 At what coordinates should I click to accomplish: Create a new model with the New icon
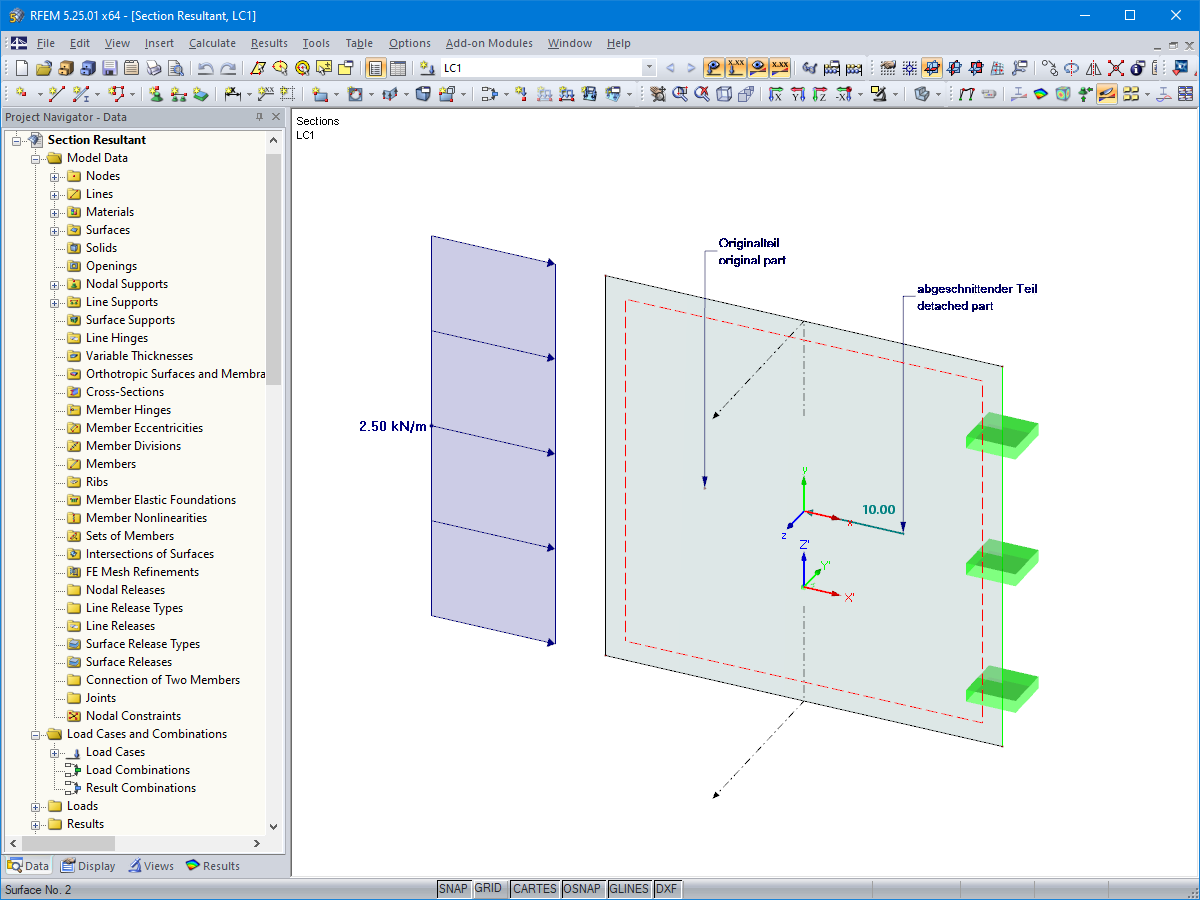[21, 67]
